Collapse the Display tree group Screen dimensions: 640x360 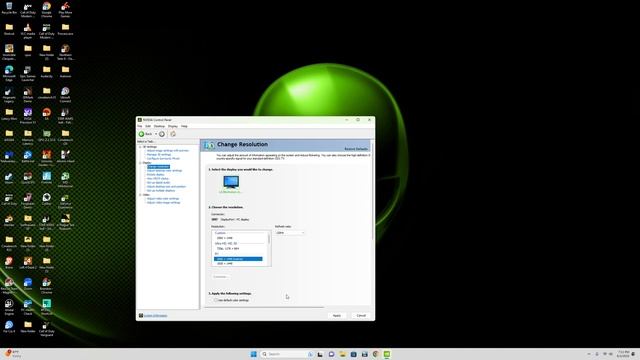140,163
